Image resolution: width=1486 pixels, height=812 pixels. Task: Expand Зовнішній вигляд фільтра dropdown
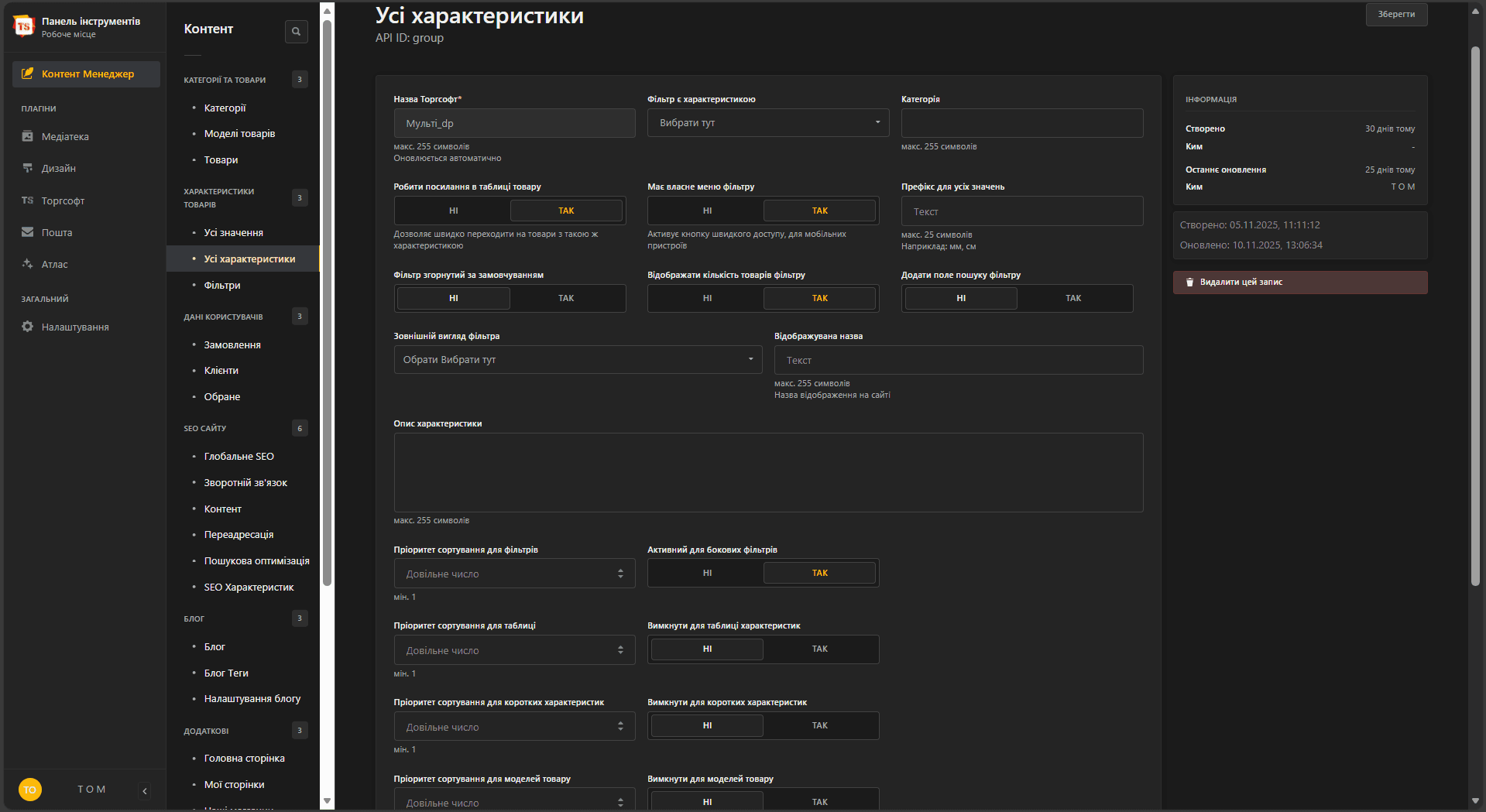[578, 360]
